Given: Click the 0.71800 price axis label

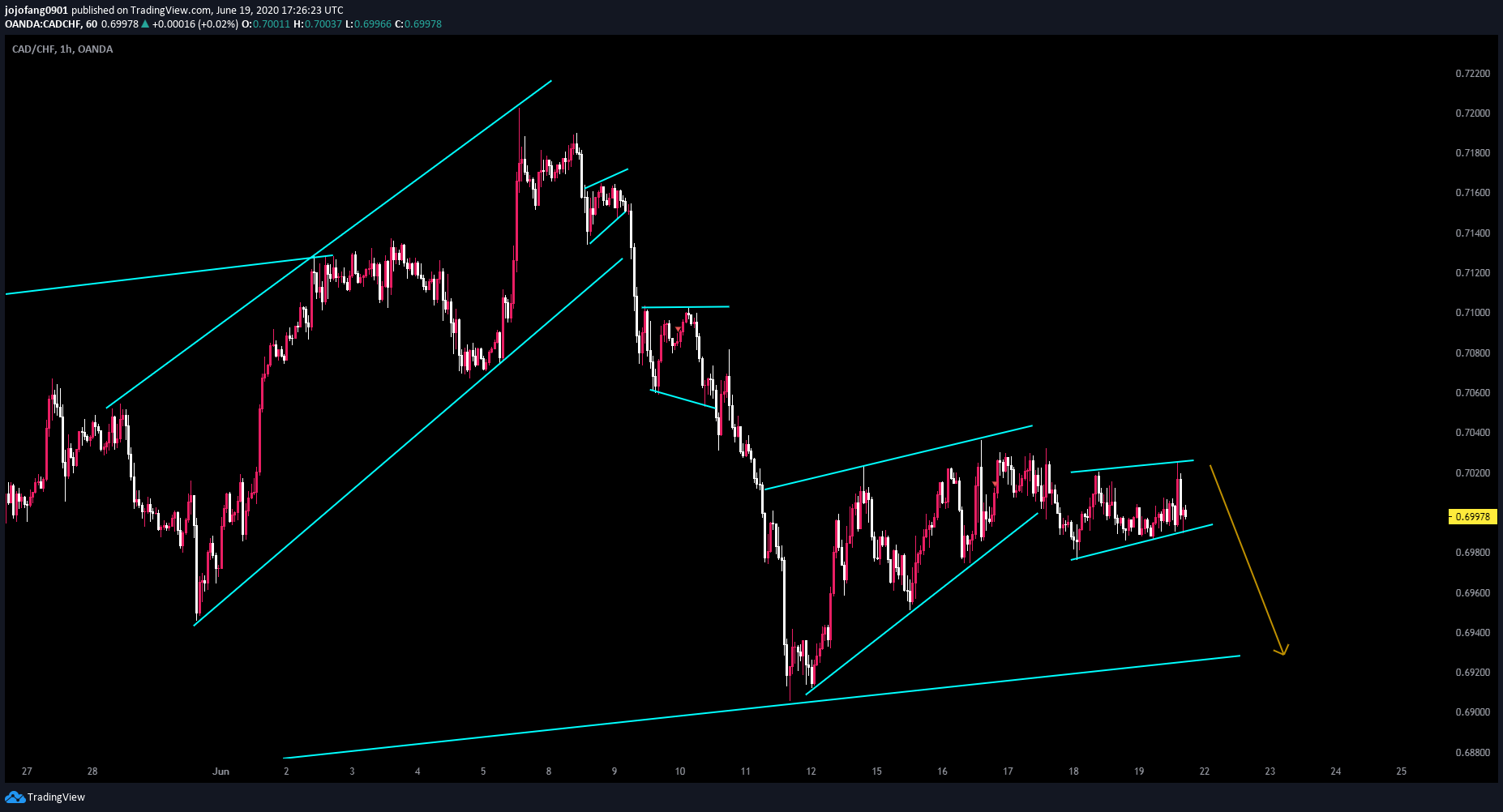Looking at the screenshot, I should [x=1473, y=153].
